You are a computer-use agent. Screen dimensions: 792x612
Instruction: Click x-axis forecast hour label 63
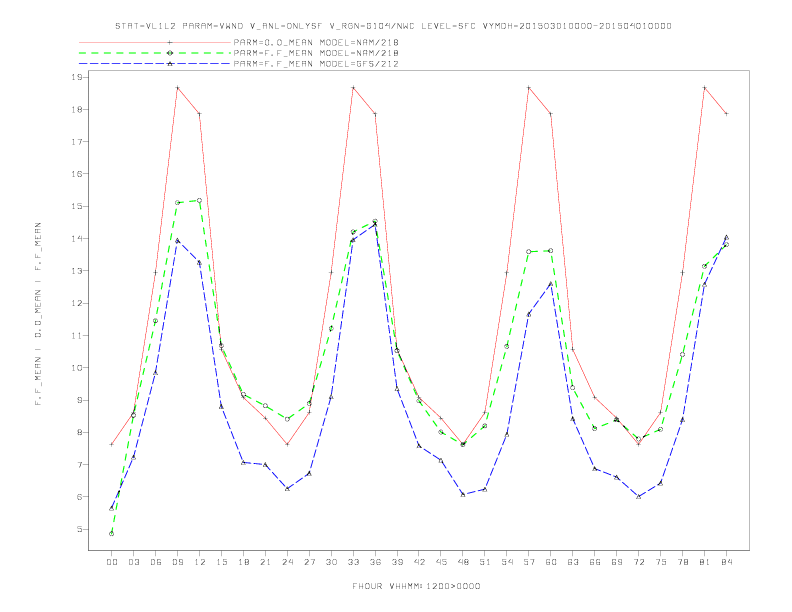pos(573,562)
